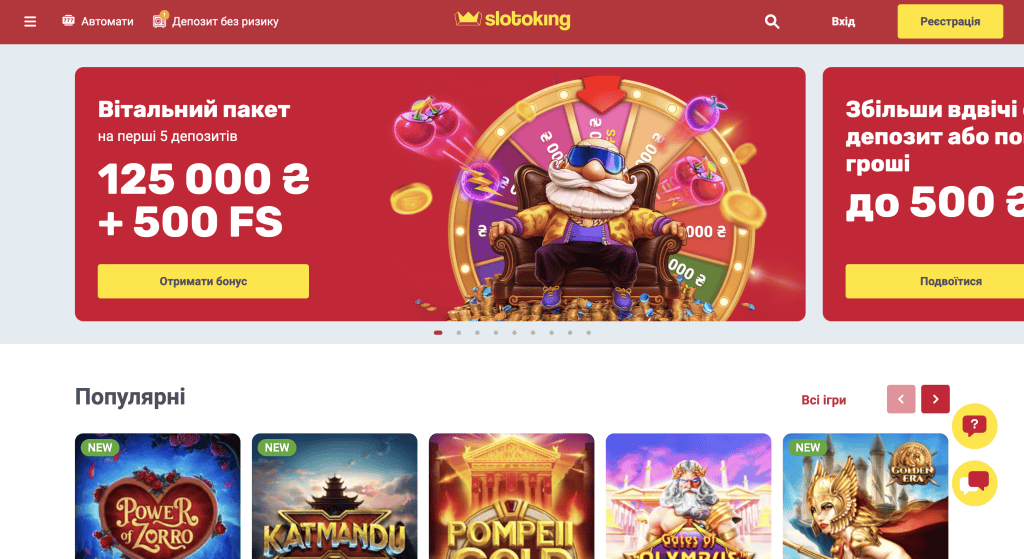Open the Автомати menu item
Viewport: 1024px width, 559px height.
tap(107, 22)
